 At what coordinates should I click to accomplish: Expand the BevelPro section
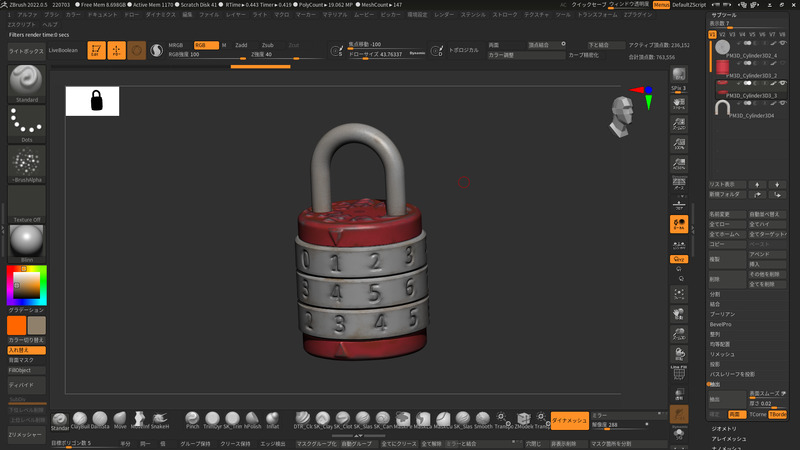(x=720, y=324)
